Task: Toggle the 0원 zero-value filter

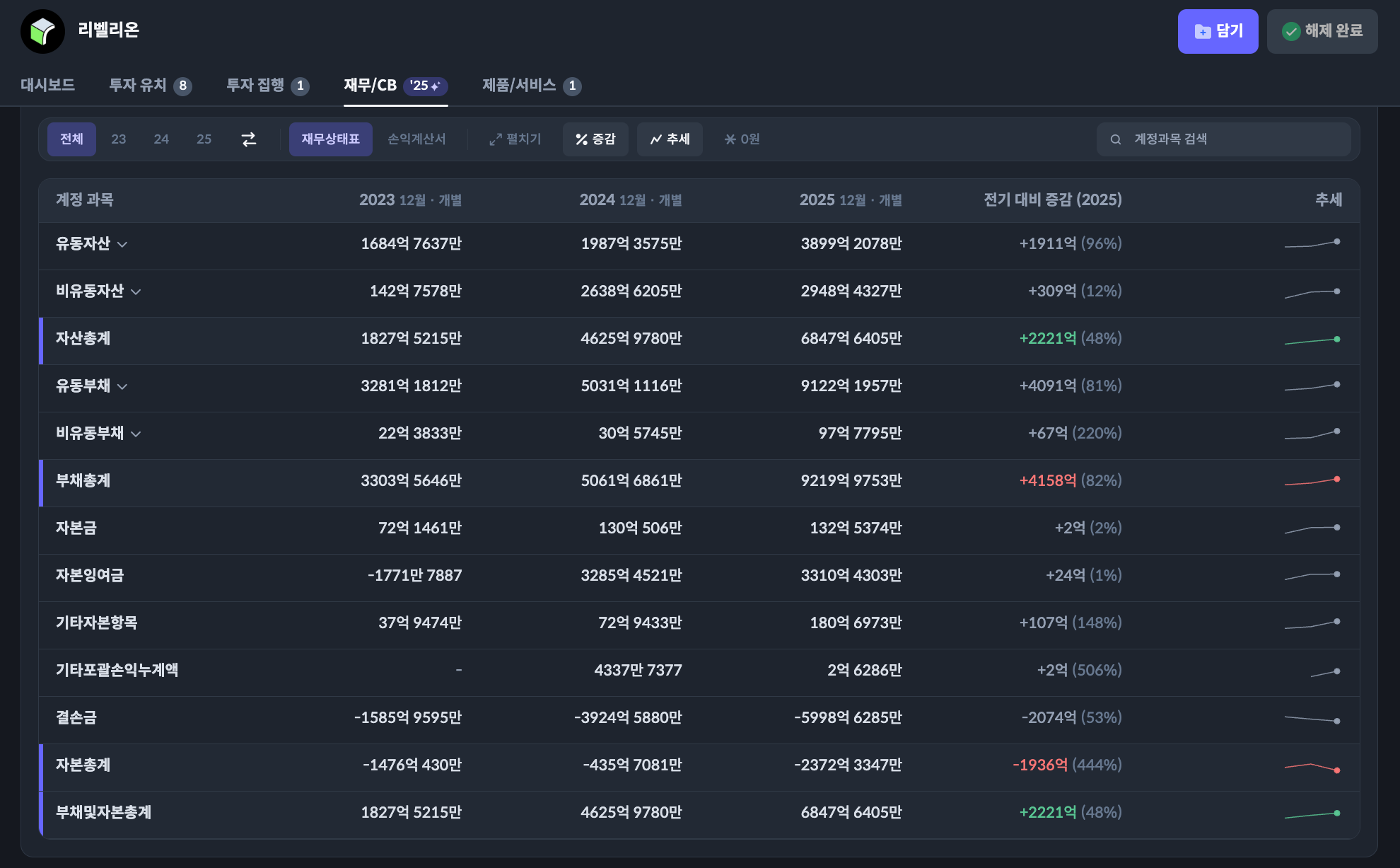Action: coord(742,139)
